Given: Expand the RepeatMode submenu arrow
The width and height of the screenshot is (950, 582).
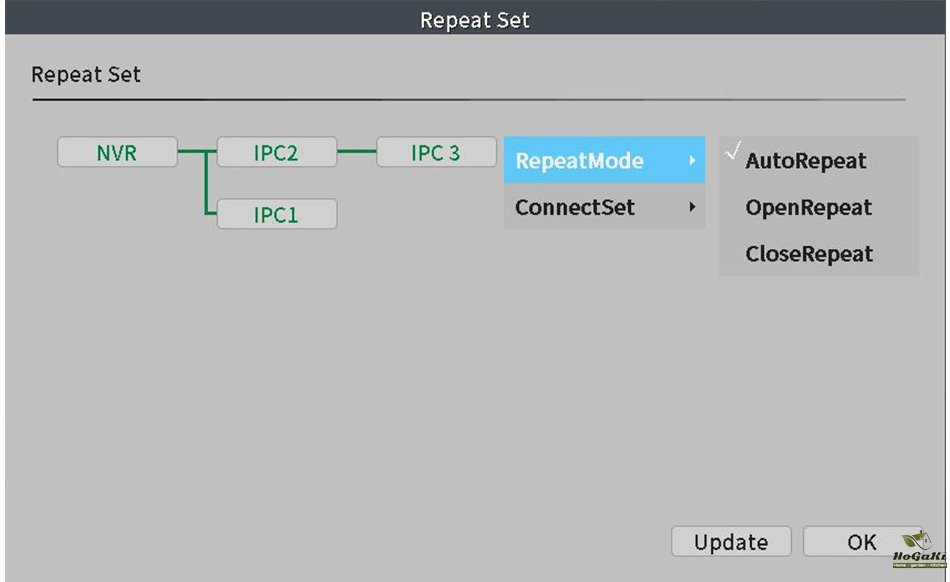Looking at the screenshot, I should point(691,161).
